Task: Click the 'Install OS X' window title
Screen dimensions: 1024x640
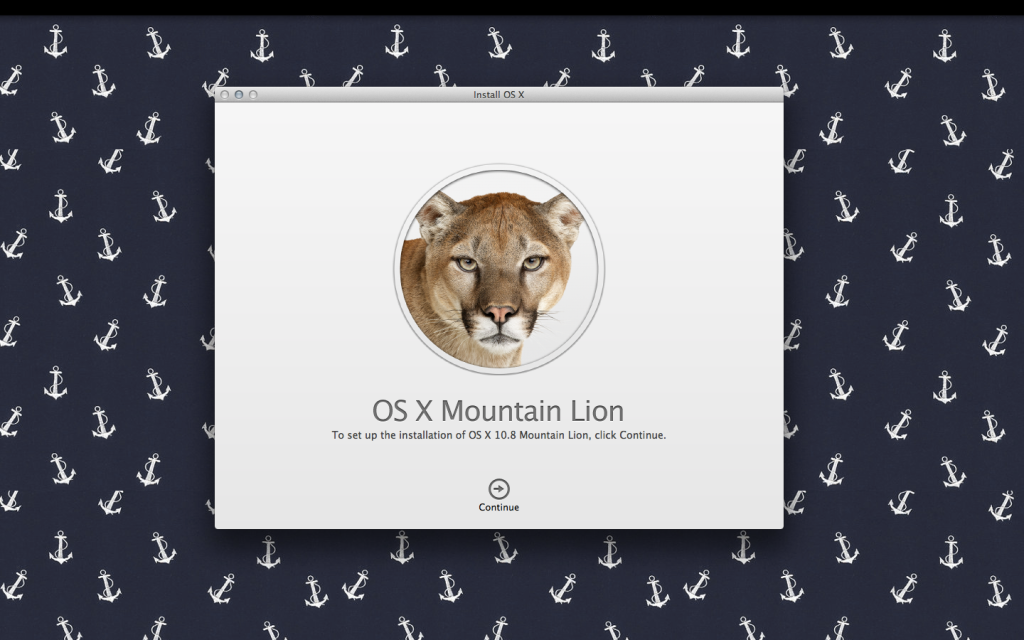Action: [499, 95]
